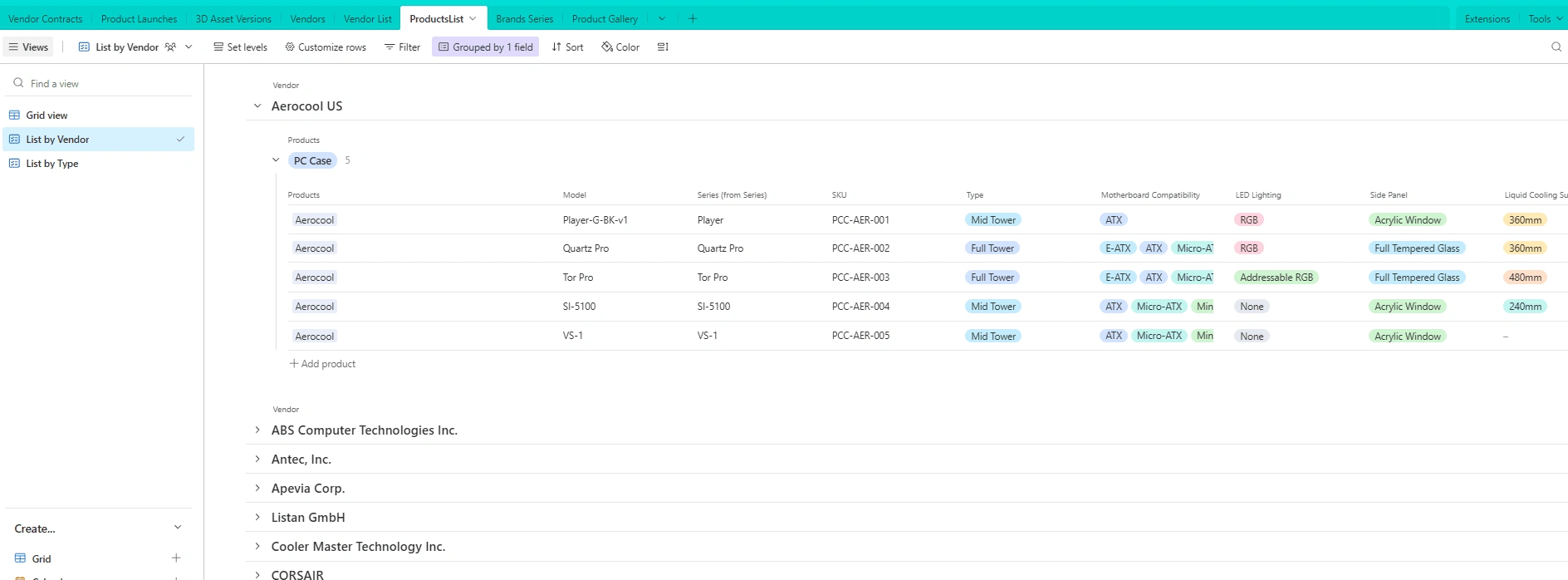Select List by Type view in sidebar
Viewport: 1568px width, 580px height.
click(99, 164)
